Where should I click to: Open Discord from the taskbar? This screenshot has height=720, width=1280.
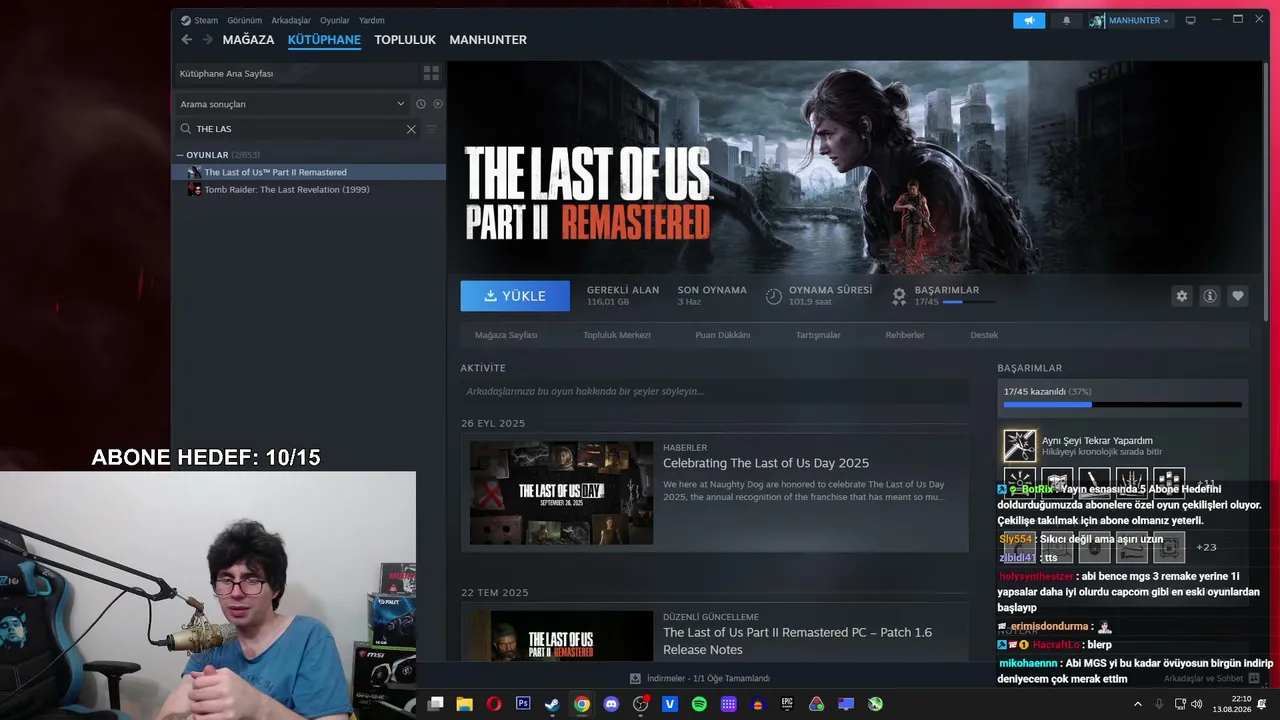[611, 704]
